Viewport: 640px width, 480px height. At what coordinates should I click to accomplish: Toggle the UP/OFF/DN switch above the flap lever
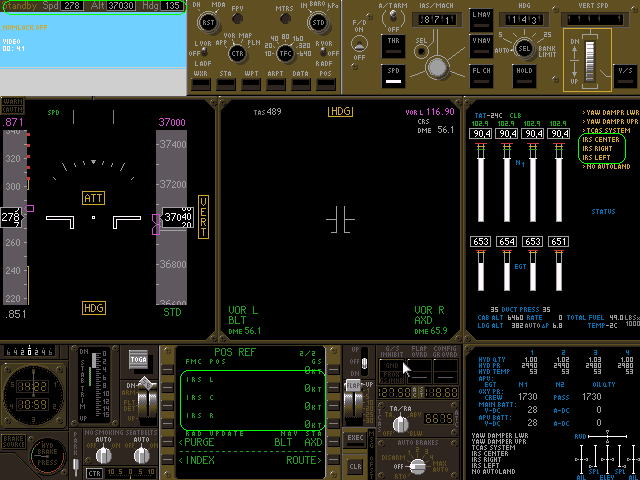click(364, 361)
